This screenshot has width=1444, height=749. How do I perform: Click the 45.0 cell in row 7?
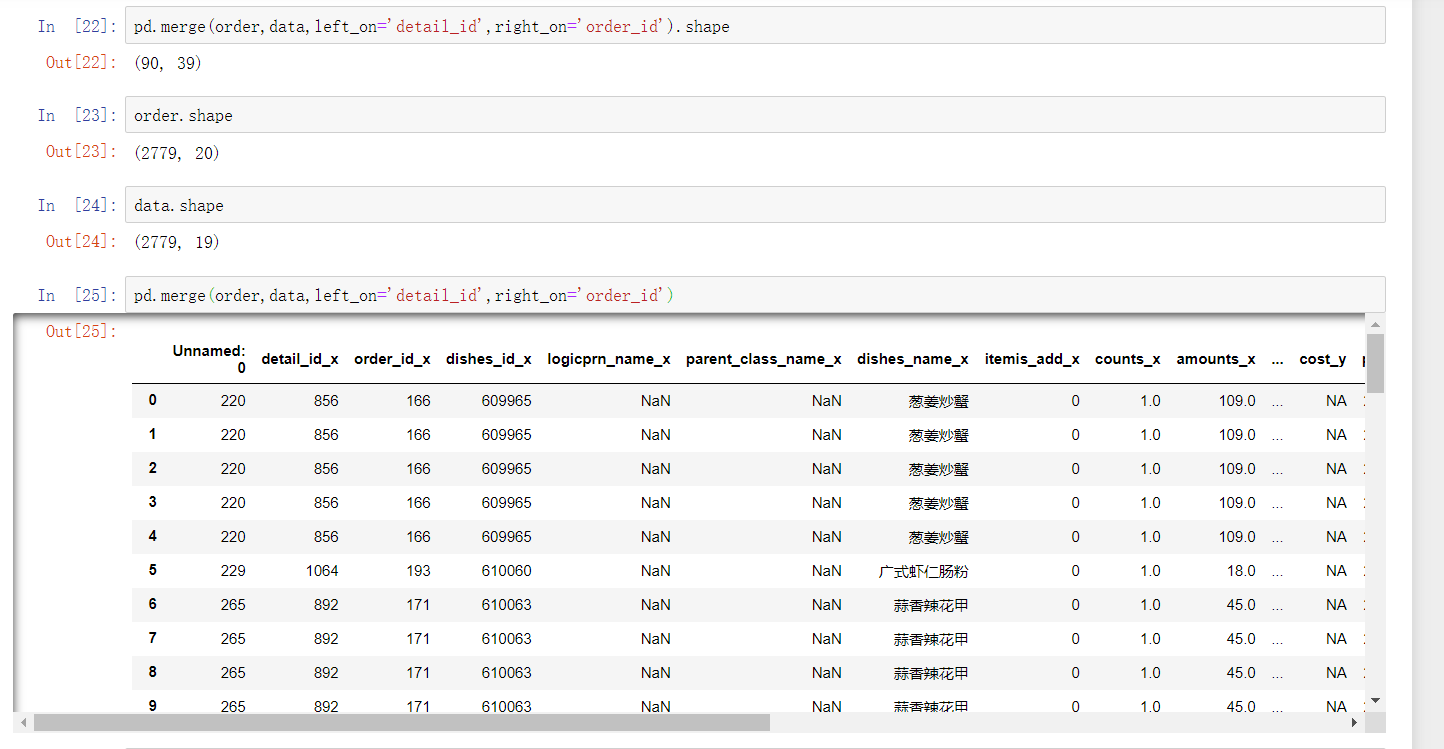[1241, 639]
